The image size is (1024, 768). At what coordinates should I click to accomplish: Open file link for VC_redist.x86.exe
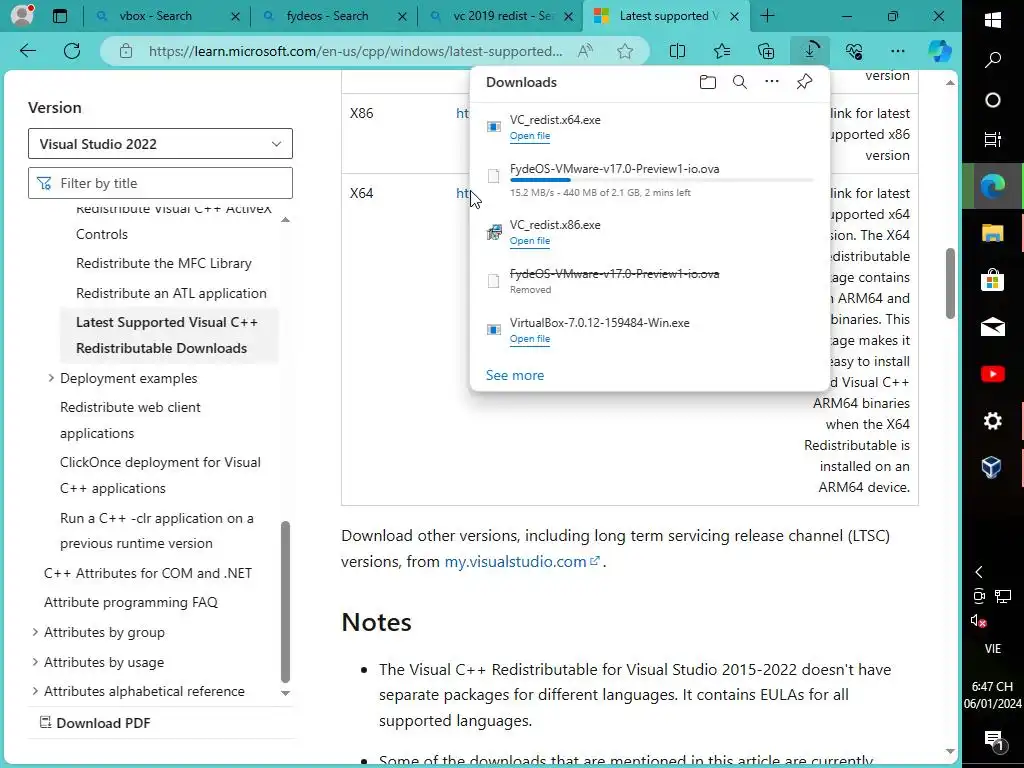(x=530, y=240)
